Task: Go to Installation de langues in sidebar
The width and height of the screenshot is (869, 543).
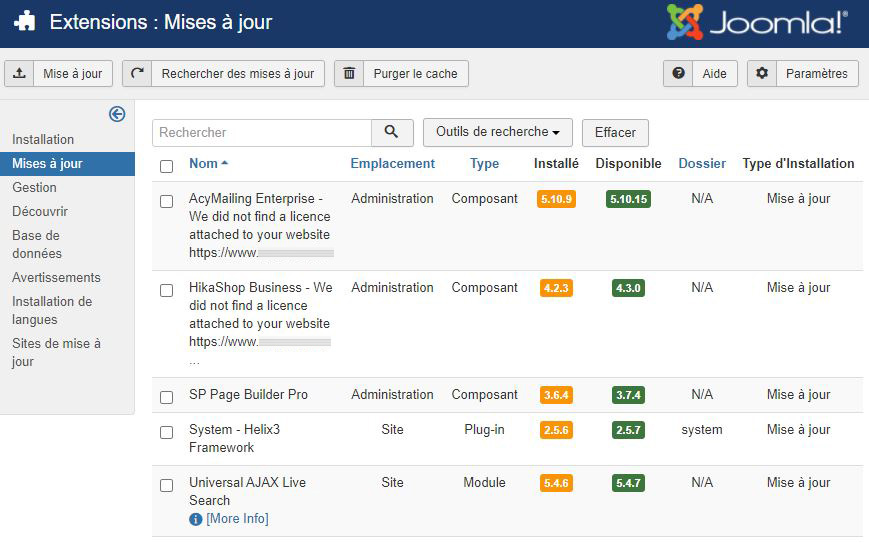Action: [52, 310]
